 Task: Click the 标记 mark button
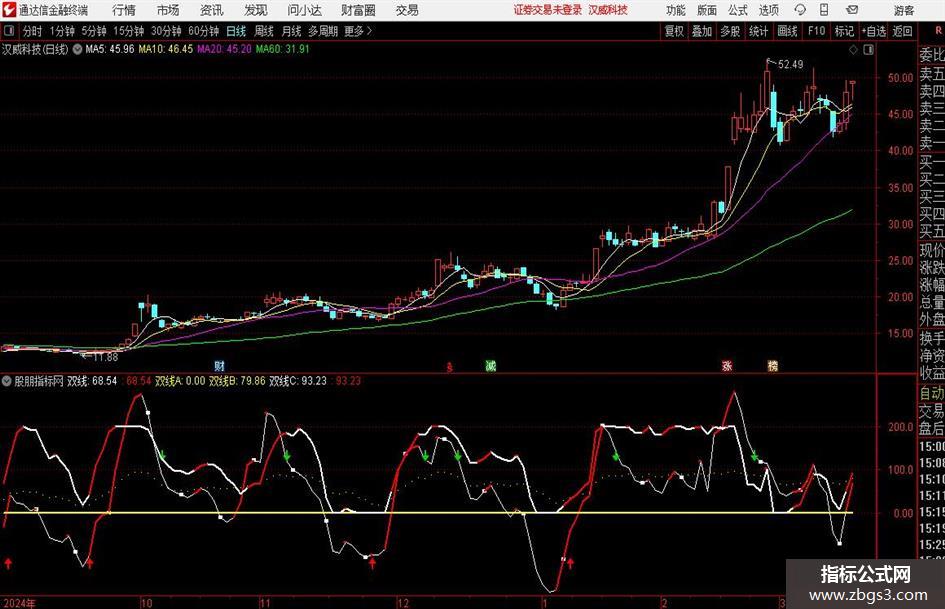[844, 31]
